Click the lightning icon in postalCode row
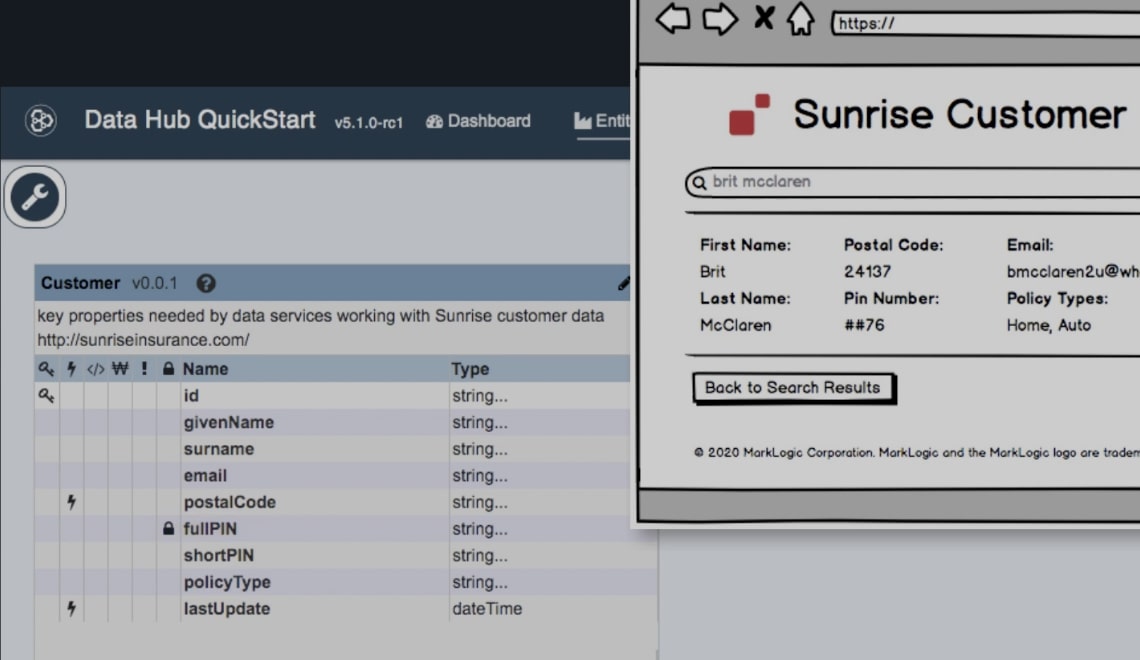1140x660 pixels. coord(71,502)
